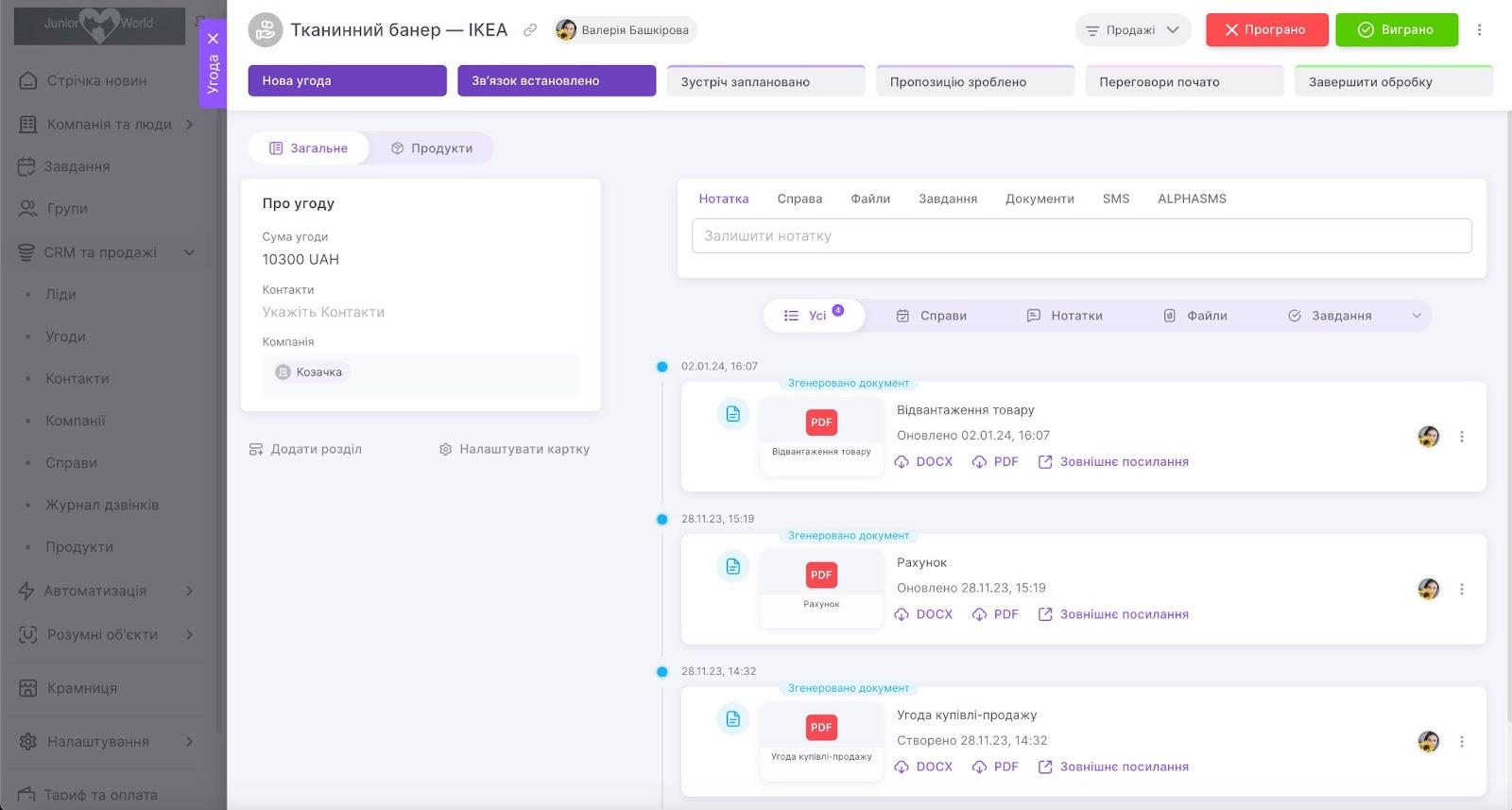
Task: Filter feed by Файли
Action: [x=1194, y=316]
